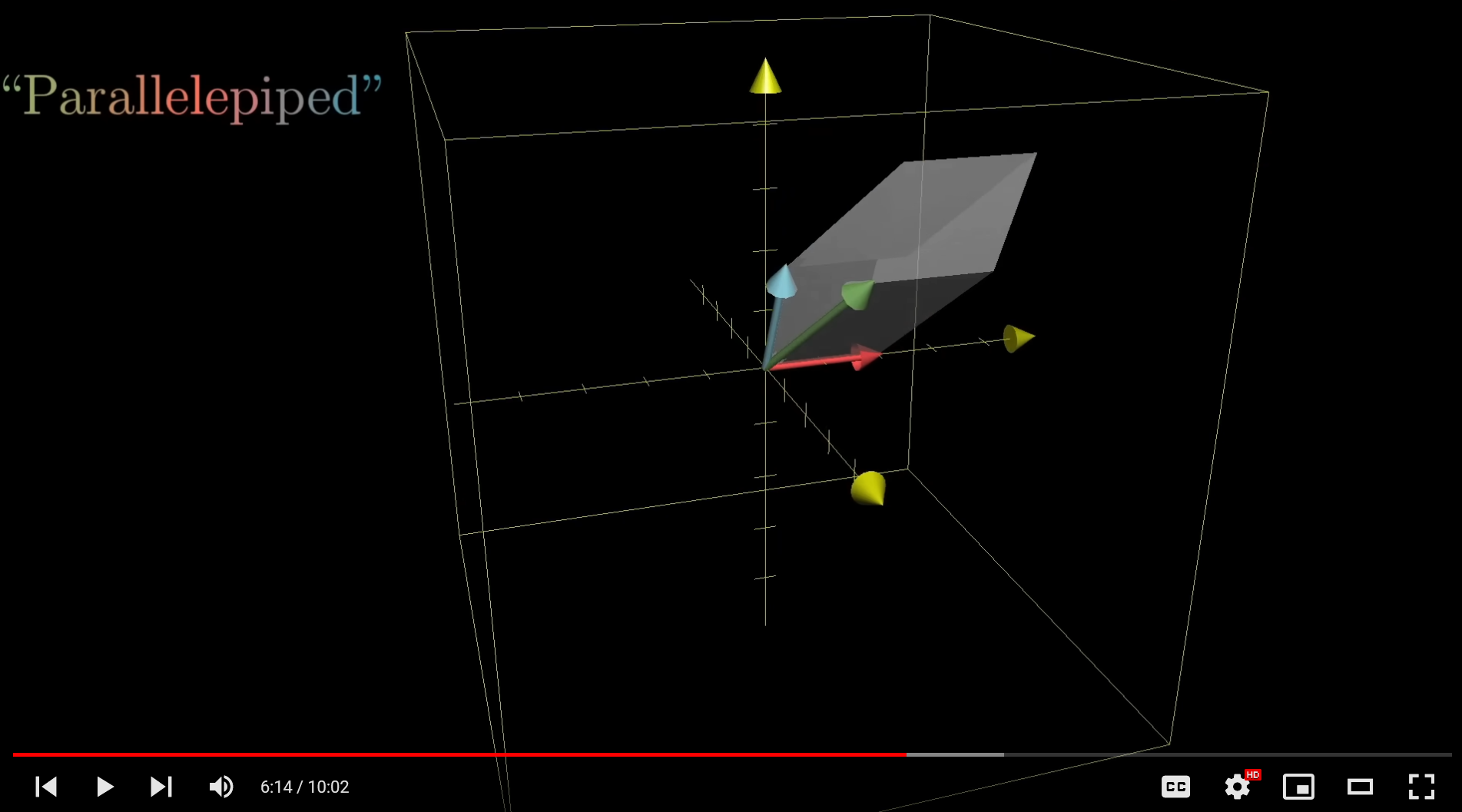Skip back to the previous video
The width and height of the screenshot is (1462, 812).
click(46, 787)
